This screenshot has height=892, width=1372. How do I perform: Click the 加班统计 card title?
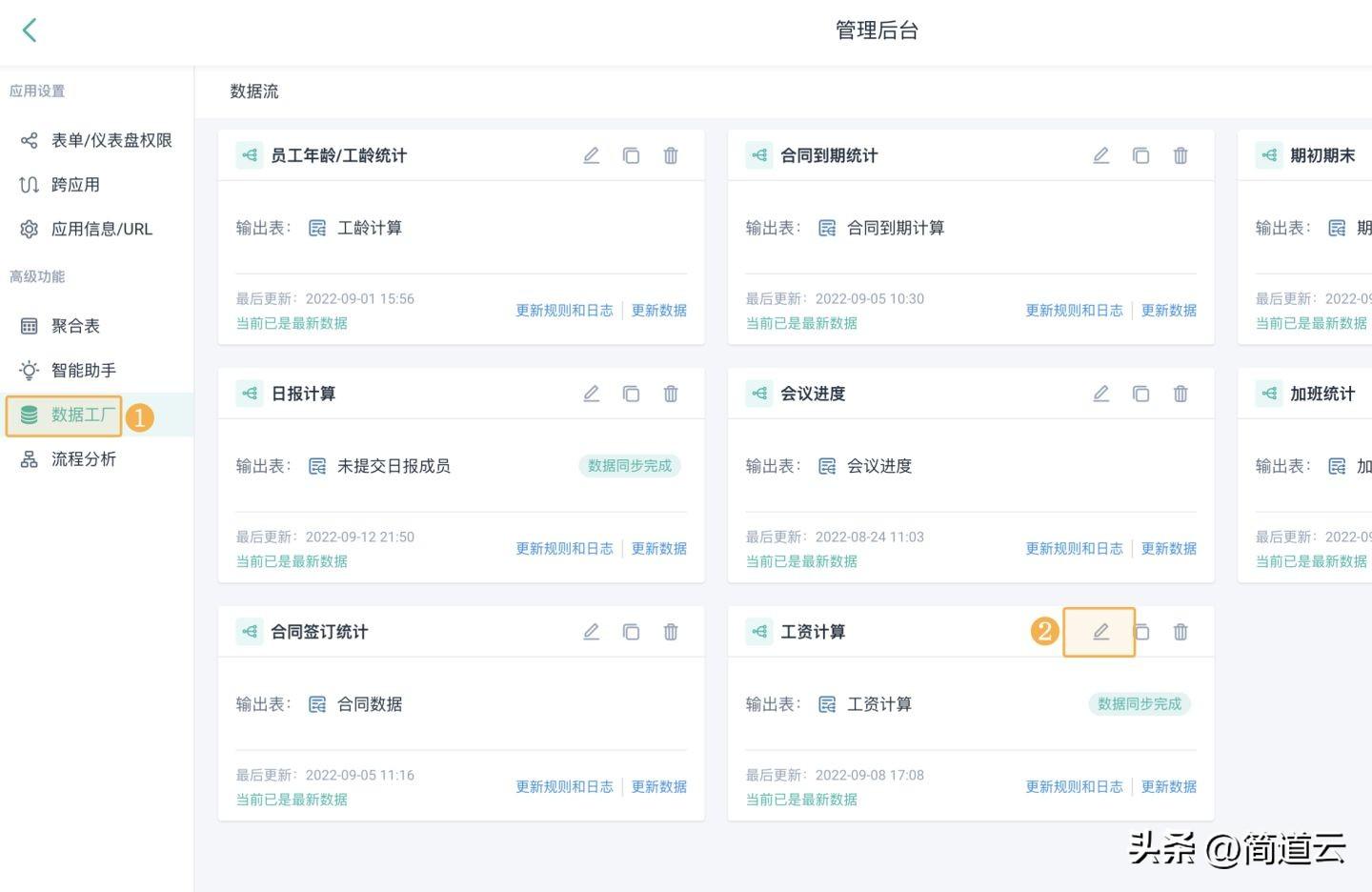[x=1322, y=394]
